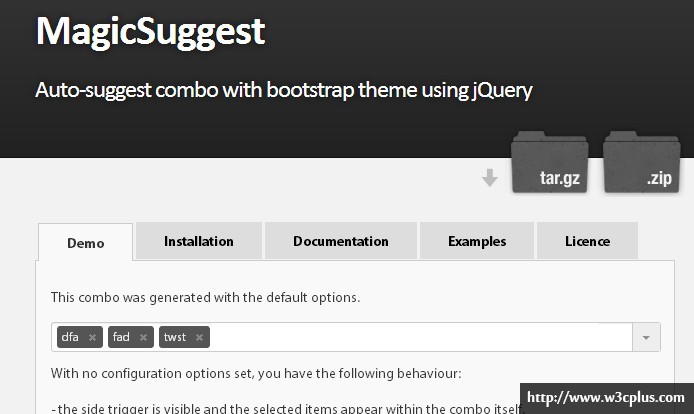
Task: Remove the dfa tag with its x
Action: click(93, 338)
